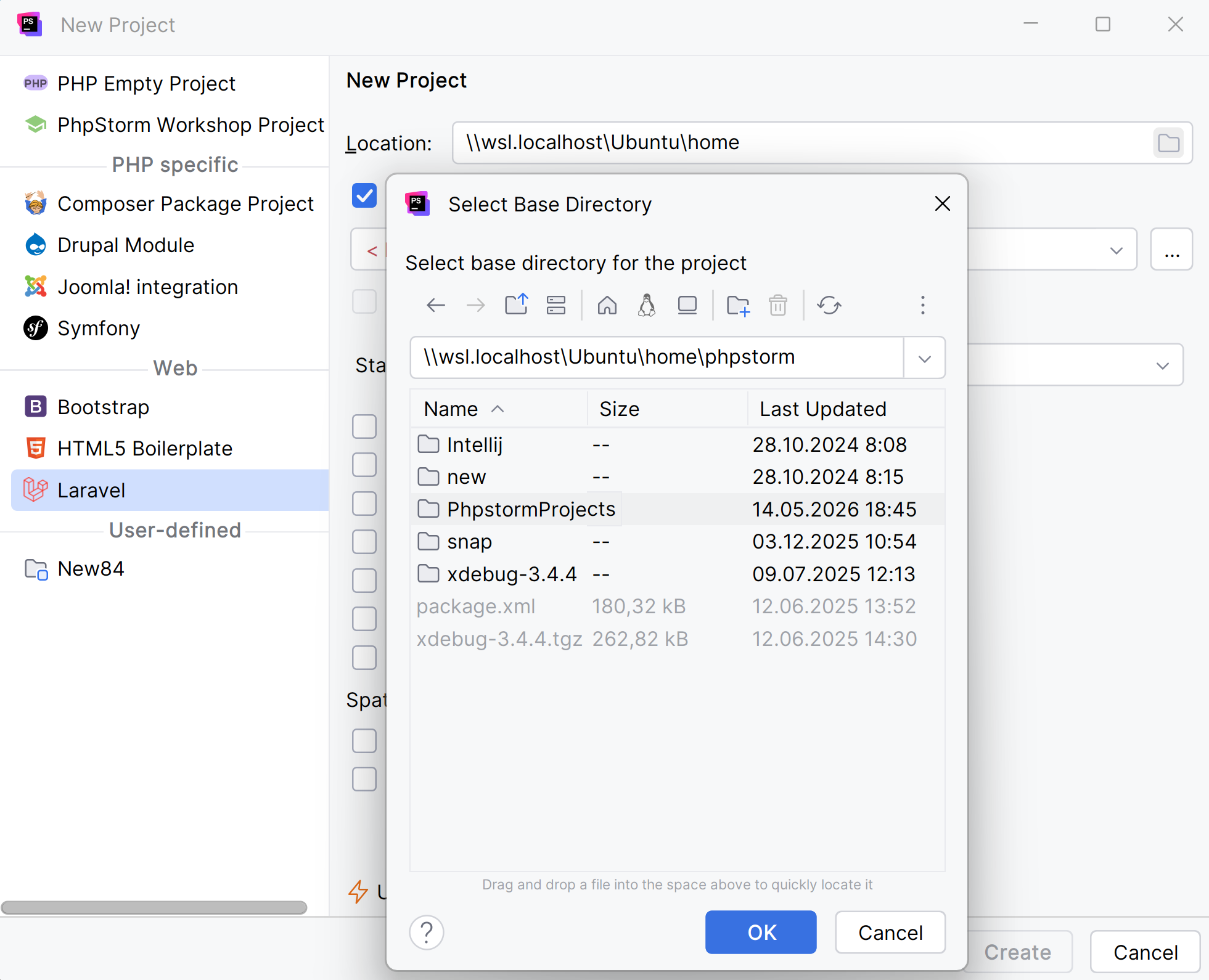Cancel the New Project window

pyautogui.click(x=1145, y=952)
